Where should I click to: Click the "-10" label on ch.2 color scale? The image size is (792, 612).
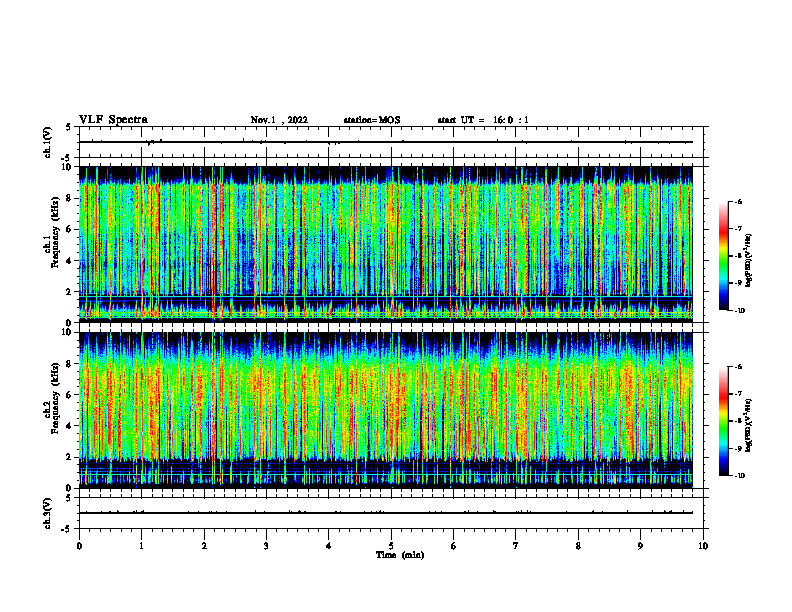click(x=740, y=476)
